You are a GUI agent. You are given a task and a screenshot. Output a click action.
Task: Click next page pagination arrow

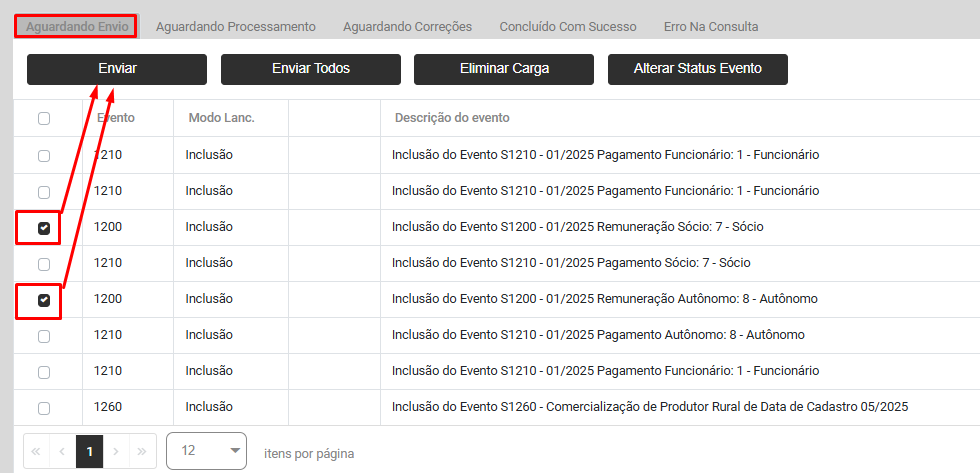click(116, 451)
